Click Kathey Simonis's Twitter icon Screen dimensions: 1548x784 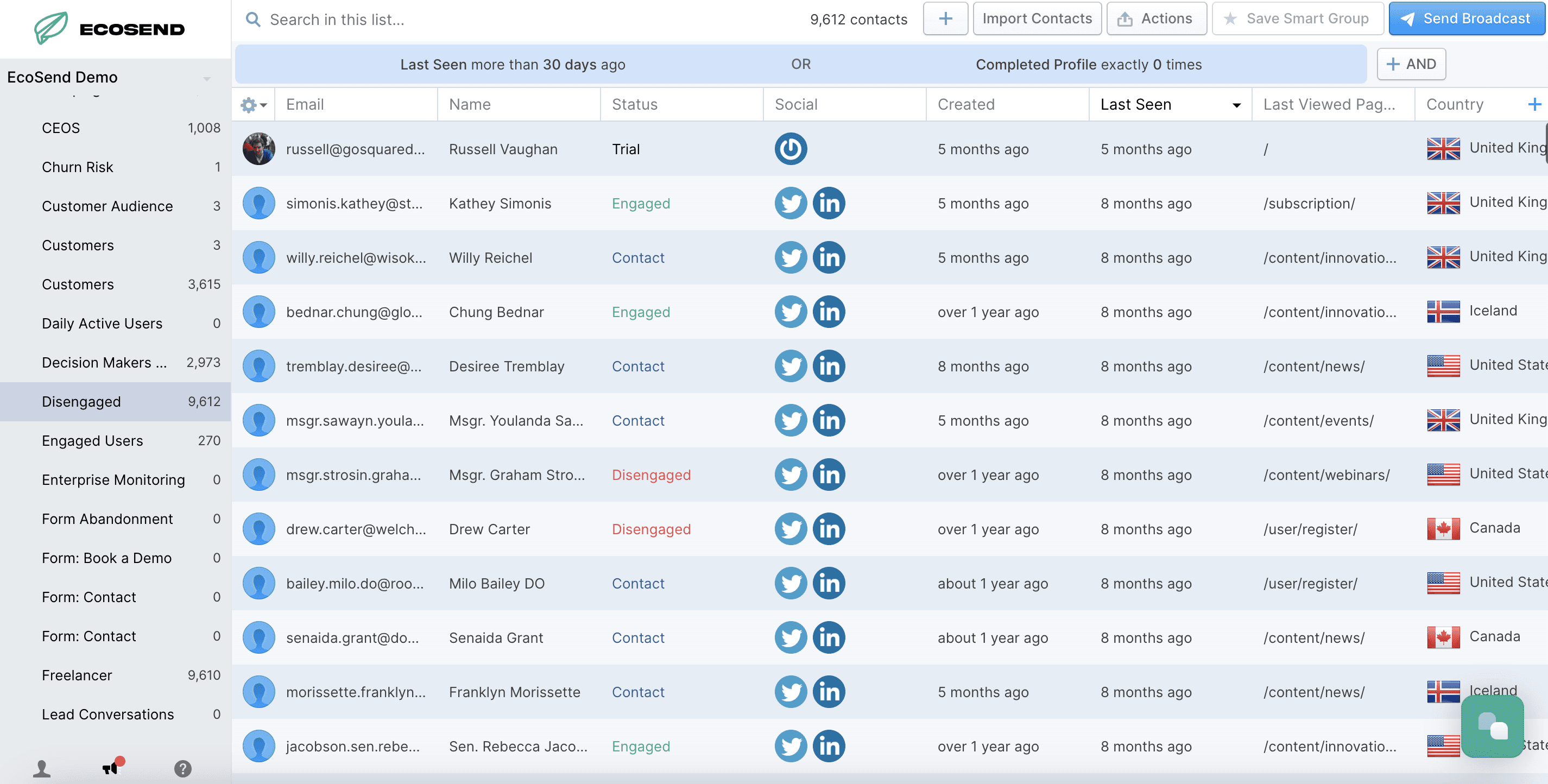[x=790, y=204]
